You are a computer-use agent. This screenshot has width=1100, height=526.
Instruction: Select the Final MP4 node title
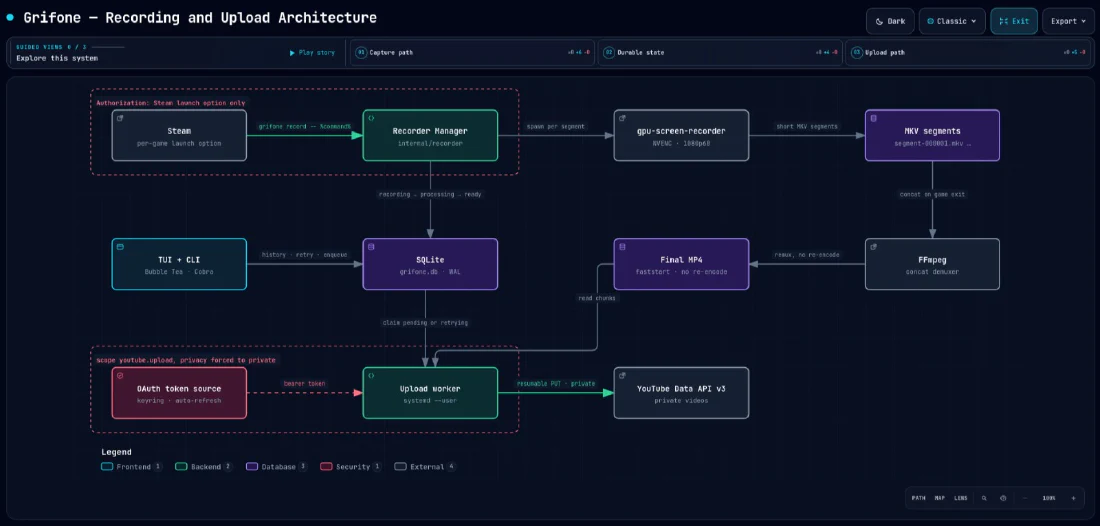[681, 259]
